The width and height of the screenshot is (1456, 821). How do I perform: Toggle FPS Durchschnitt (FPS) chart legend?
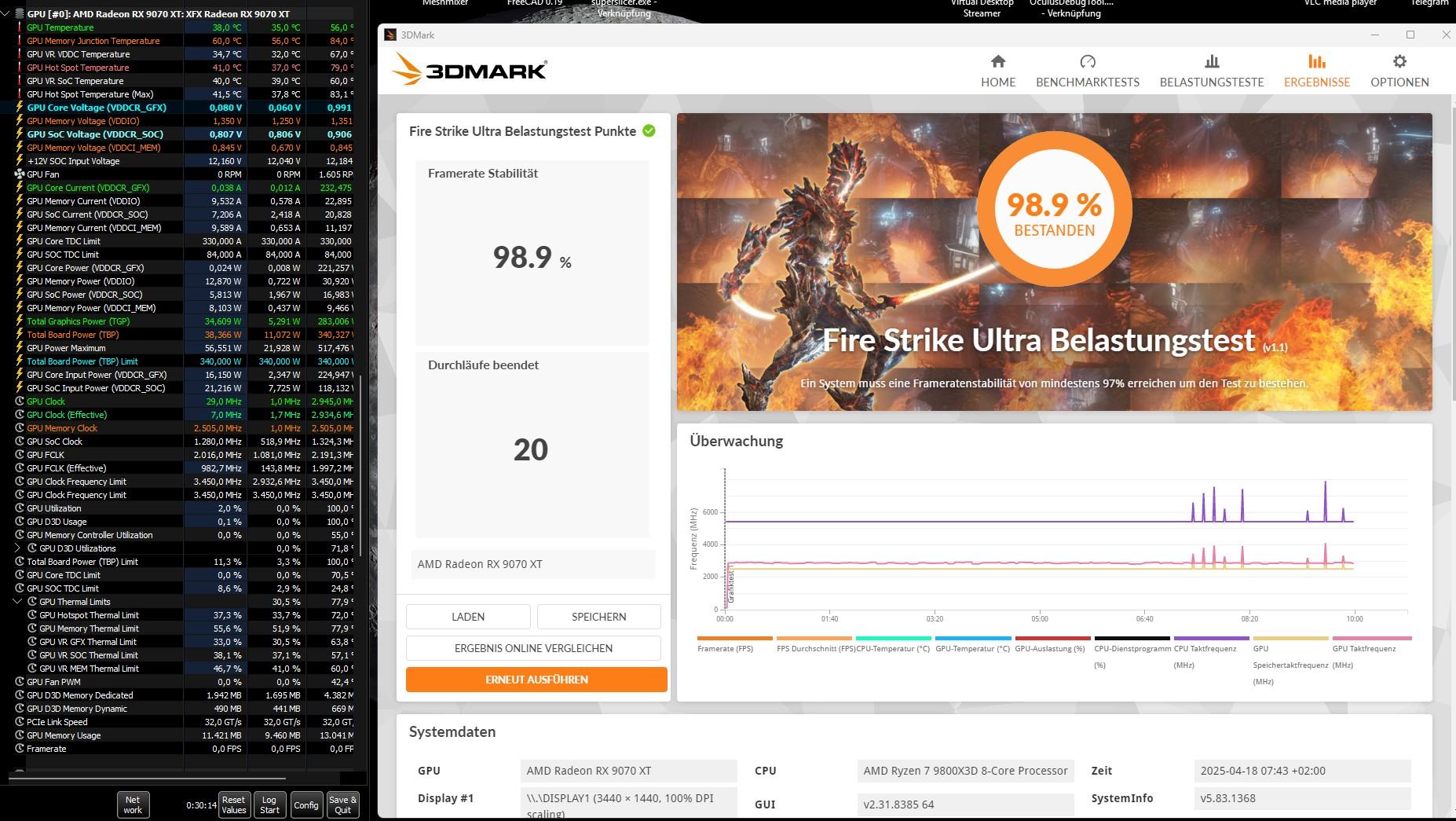[x=815, y=646]
